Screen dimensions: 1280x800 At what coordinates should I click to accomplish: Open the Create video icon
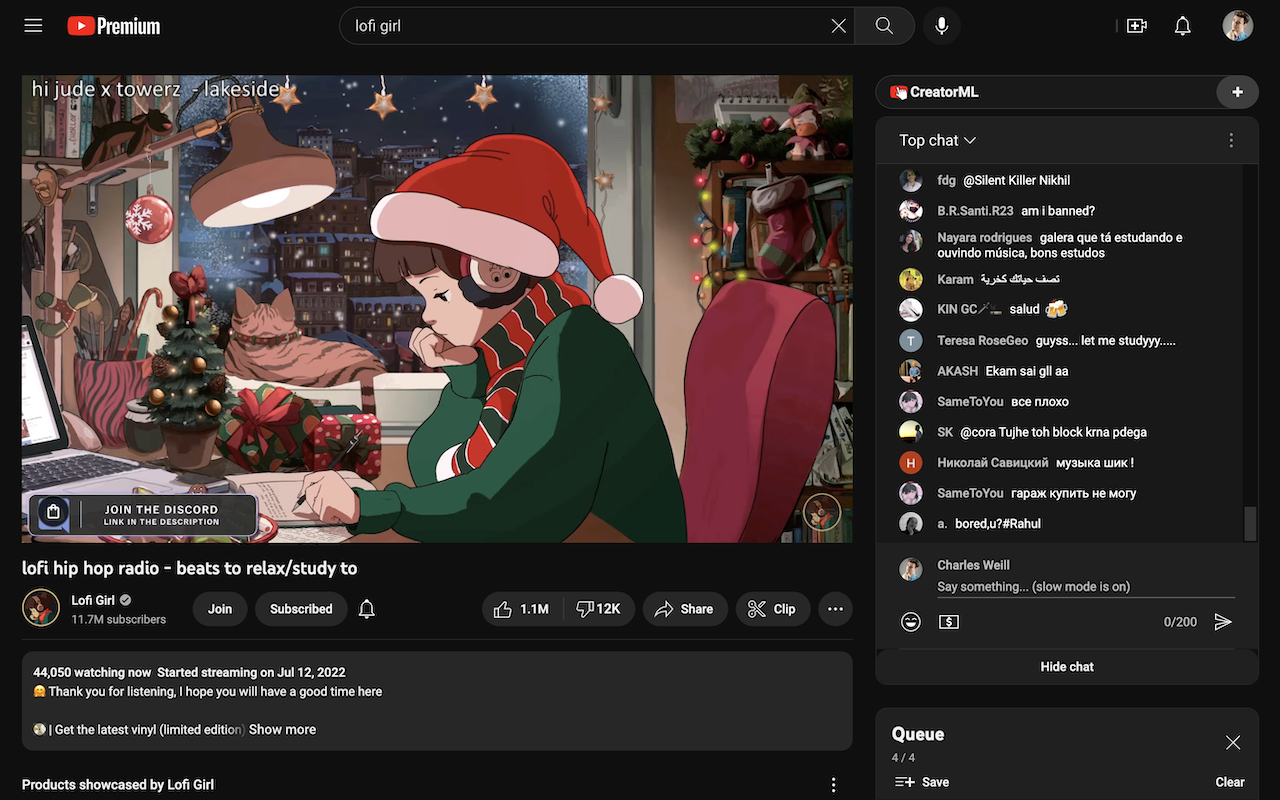pyautogui.click(x=1137, y=26)
